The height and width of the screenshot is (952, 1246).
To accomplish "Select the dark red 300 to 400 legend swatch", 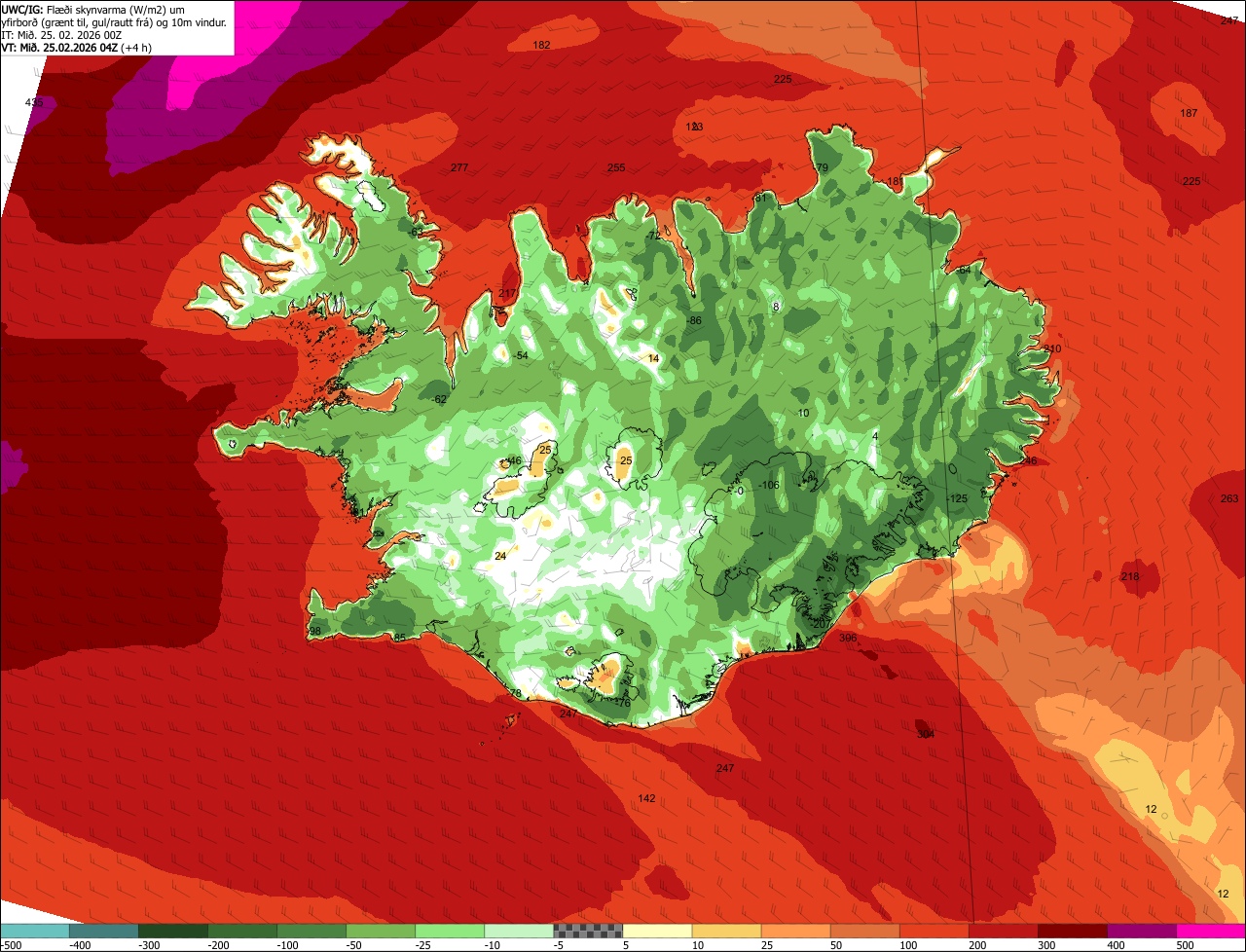I will click(1072, 931).
